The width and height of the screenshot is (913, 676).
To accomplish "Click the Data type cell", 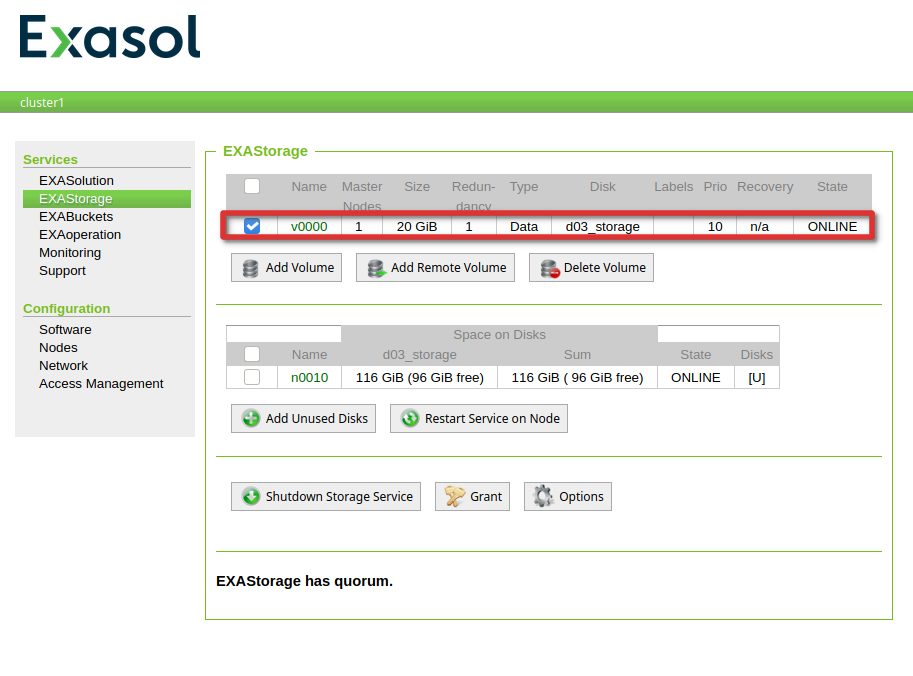I will pos(523,226).
